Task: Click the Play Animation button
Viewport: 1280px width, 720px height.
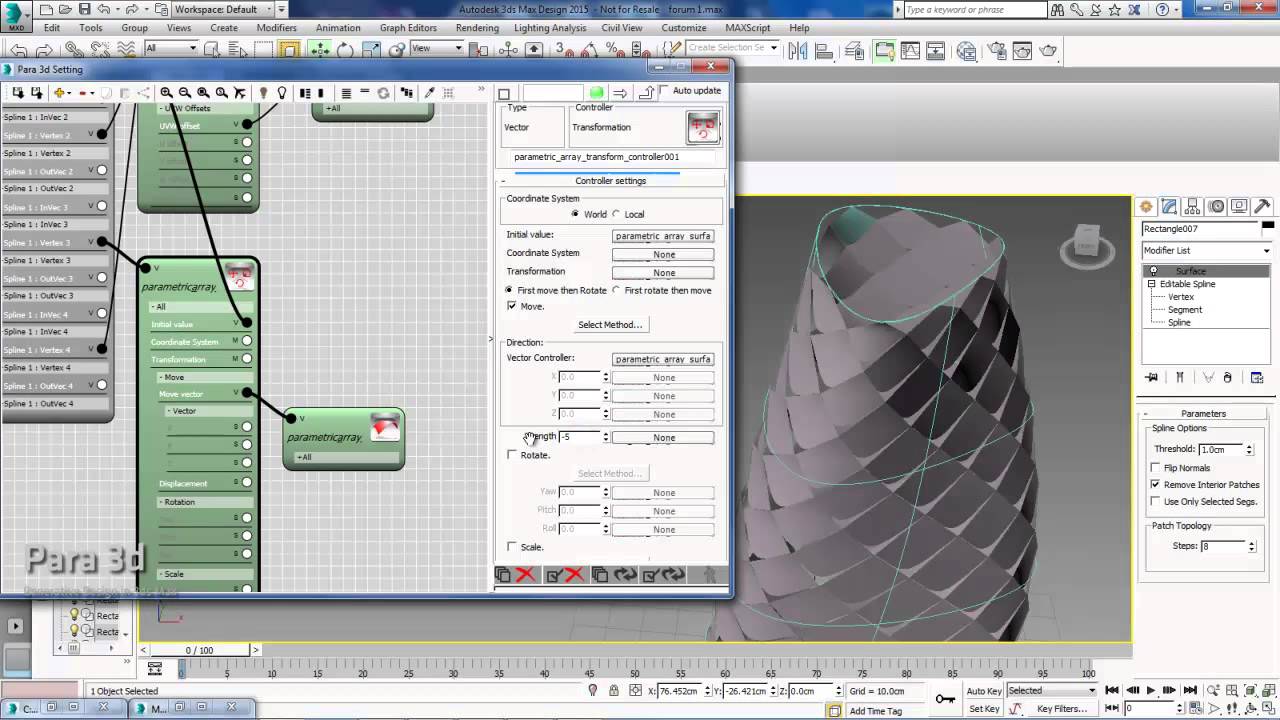Action: [x=1151, y=690]
